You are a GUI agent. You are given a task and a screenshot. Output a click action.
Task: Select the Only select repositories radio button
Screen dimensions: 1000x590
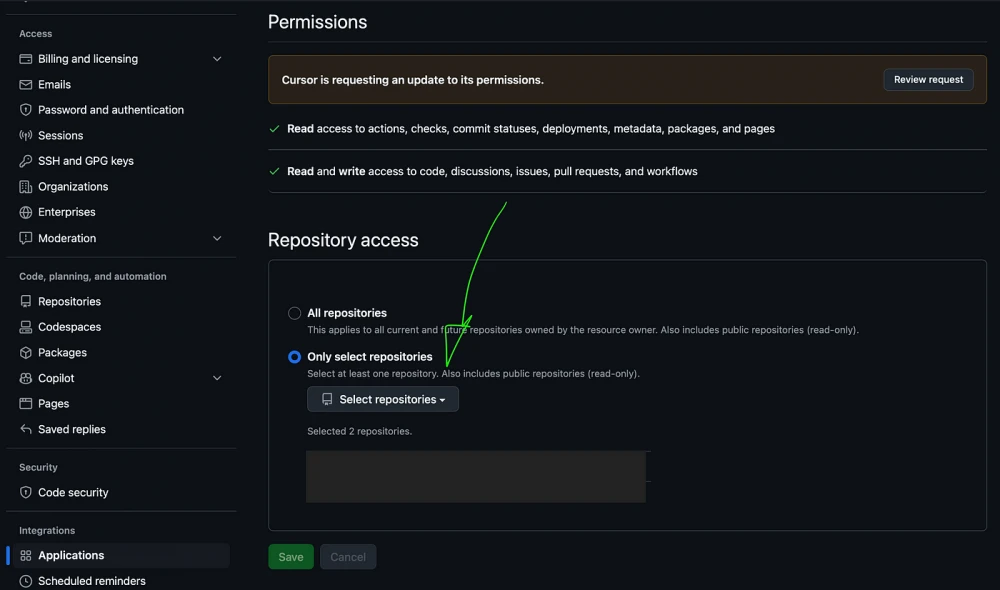(295, 357)
